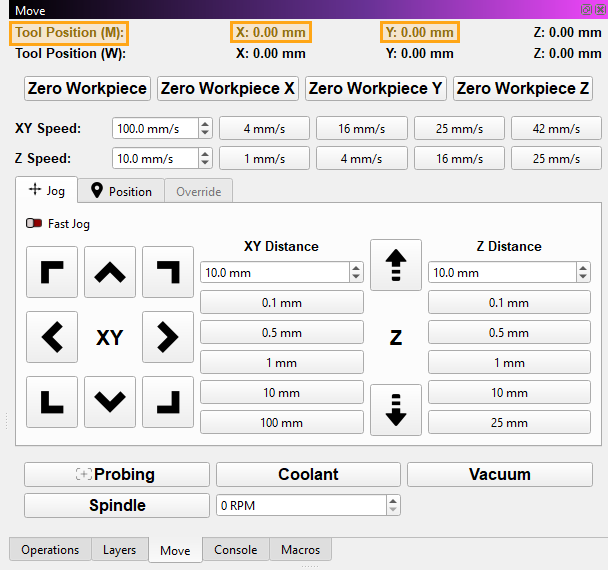Viewport: 608px width, 570px height.
Task: Raise the Z axis with up arrow
Action: pos(396,265)
